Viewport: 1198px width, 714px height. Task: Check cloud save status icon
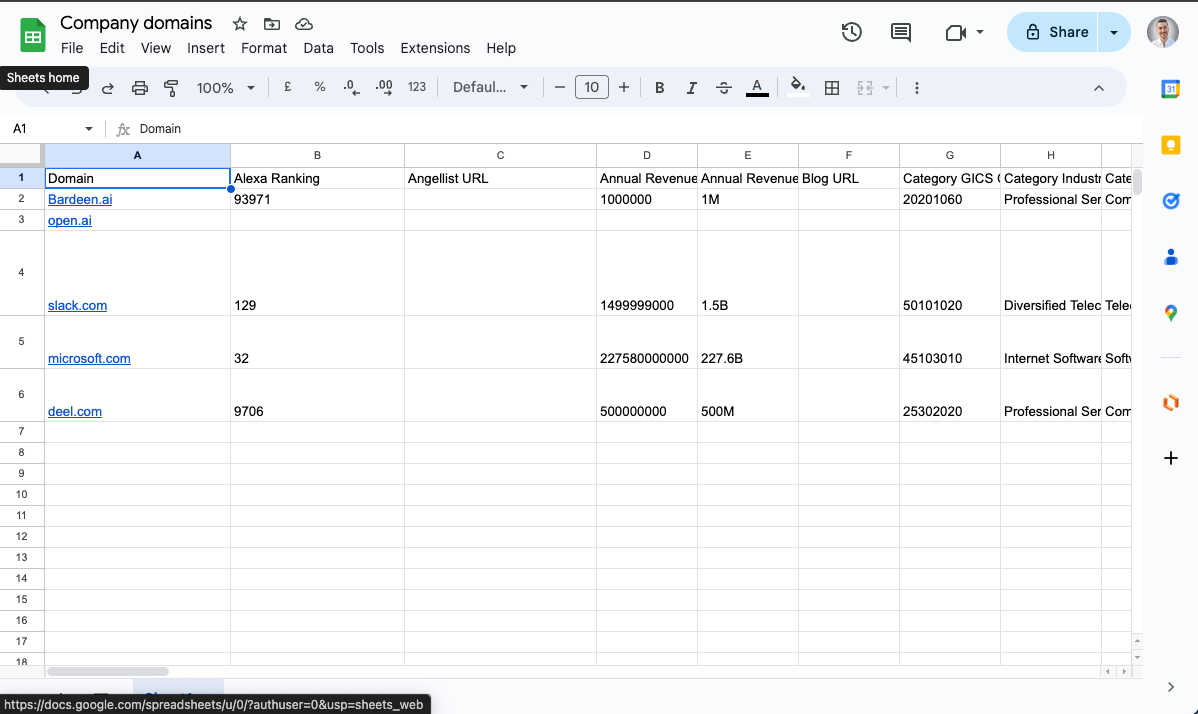click(x=303, y=24)
